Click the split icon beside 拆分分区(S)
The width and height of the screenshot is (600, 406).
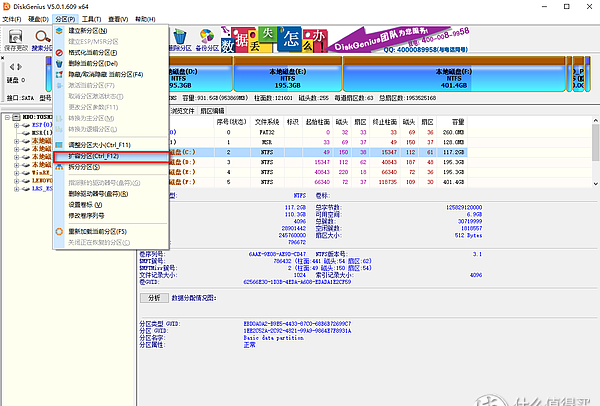59,167
